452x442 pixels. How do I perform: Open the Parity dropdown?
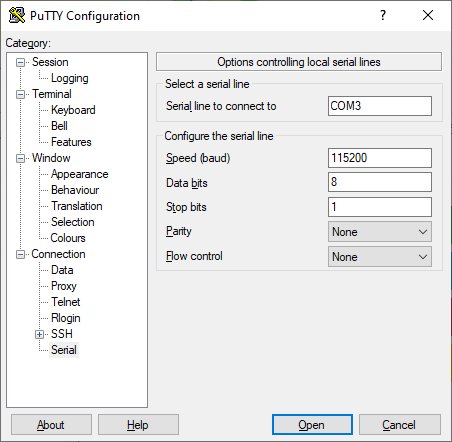click(x=380, y=232)
